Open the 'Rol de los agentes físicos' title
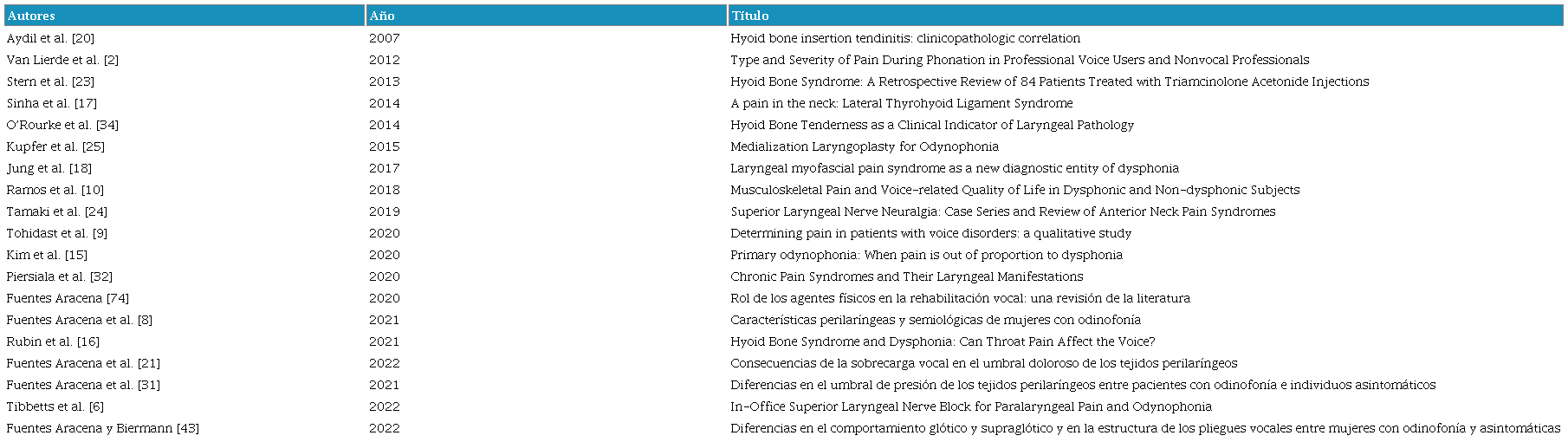Screen dimensions: 1568x442 [960, 298]
